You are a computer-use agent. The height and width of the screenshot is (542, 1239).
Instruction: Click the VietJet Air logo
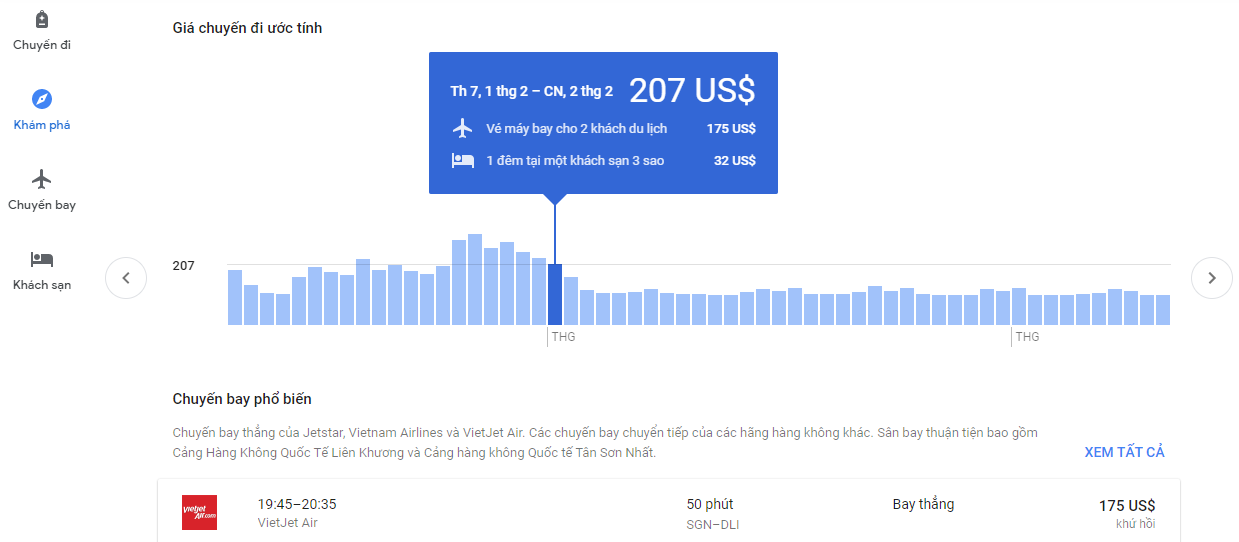(x=199, y=512)
